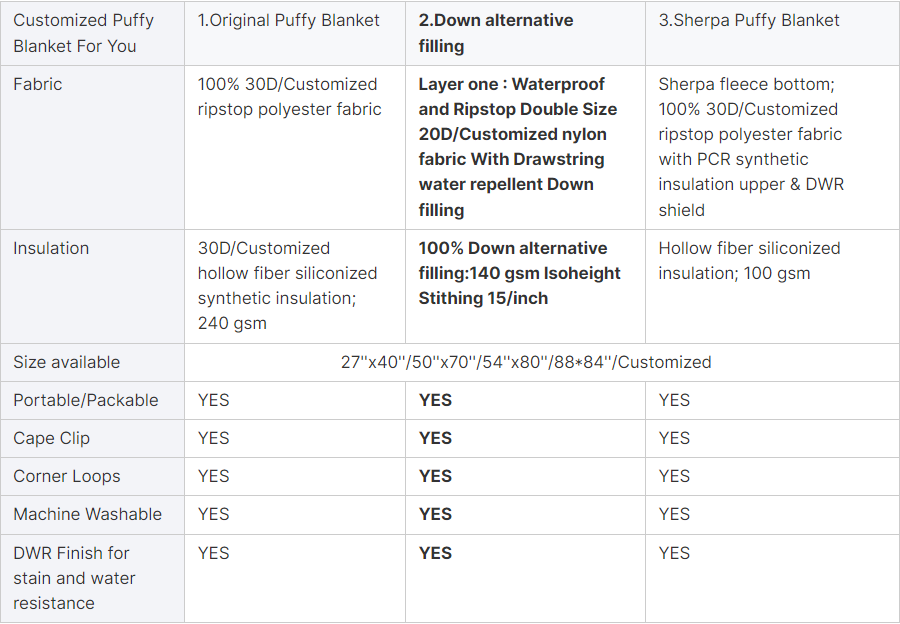
Task: Click the '1.Original Puffy Blanket' column header
Action: [x=288, y=21]
